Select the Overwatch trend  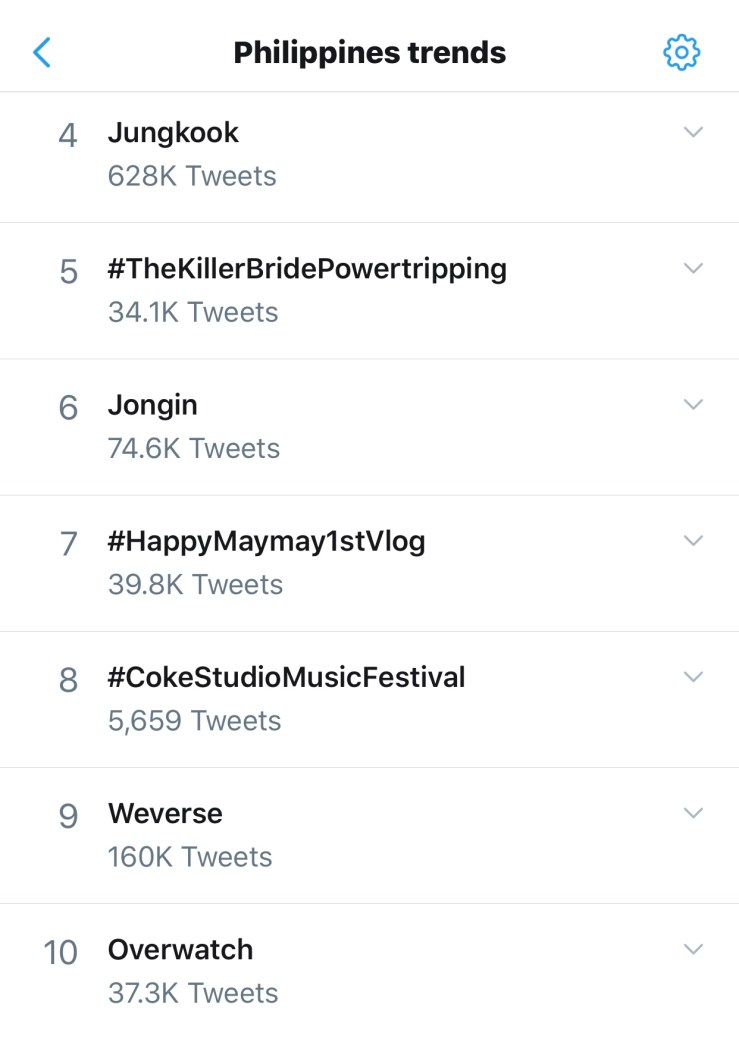[x=180, y=950]
